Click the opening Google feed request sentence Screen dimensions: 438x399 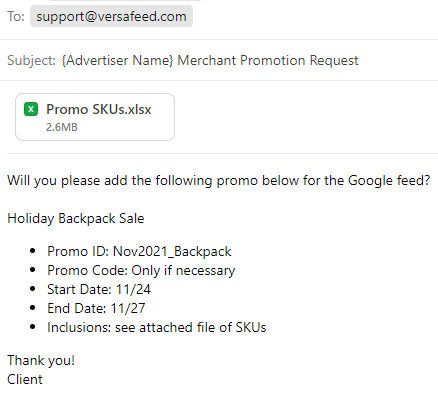point(219,181)
